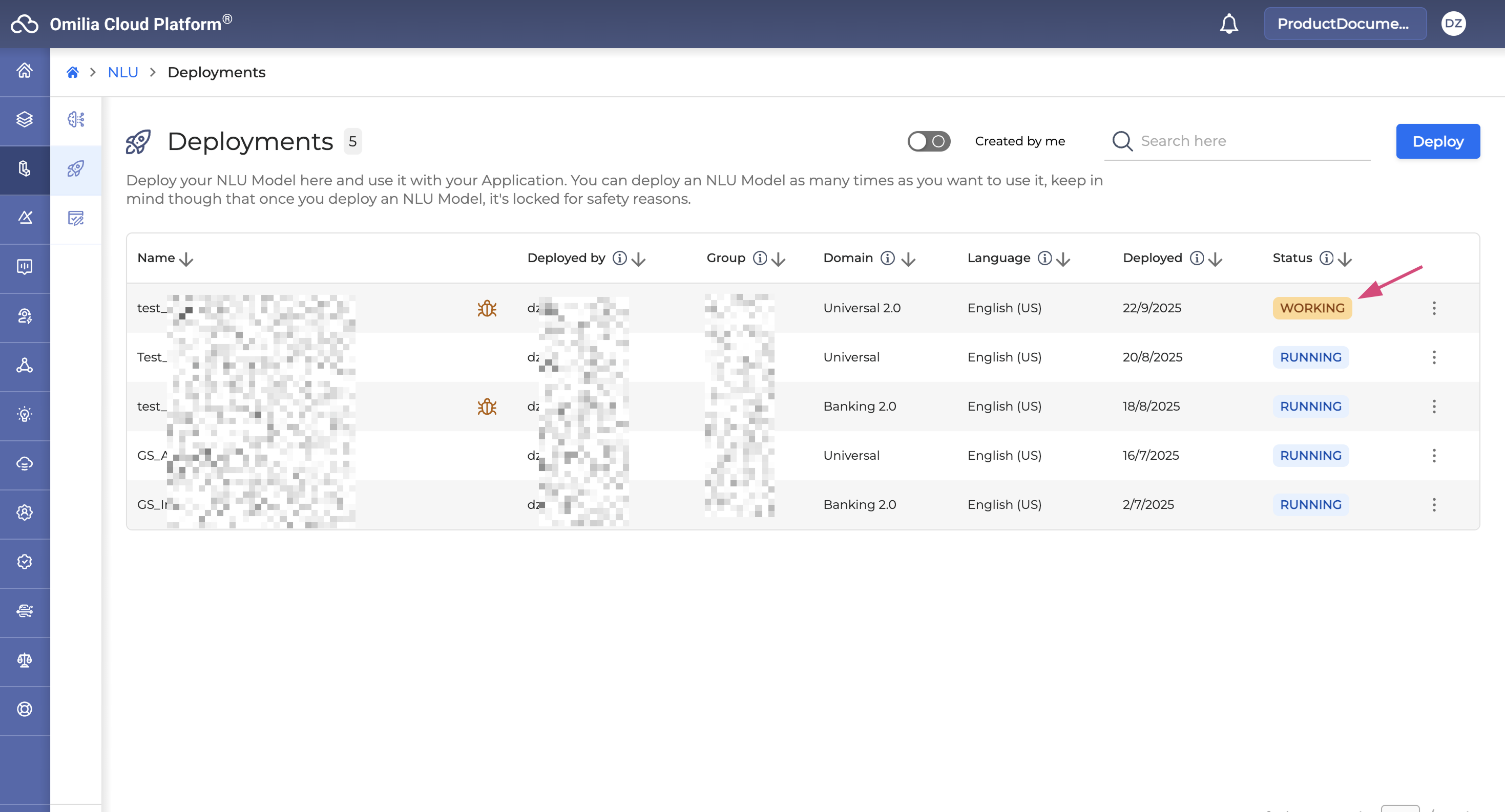The width and height of the screenshot is (1505, 812).
Task: Open three-dot menu for 2/7/2025 deployment
Action: tap(1434, 504)
